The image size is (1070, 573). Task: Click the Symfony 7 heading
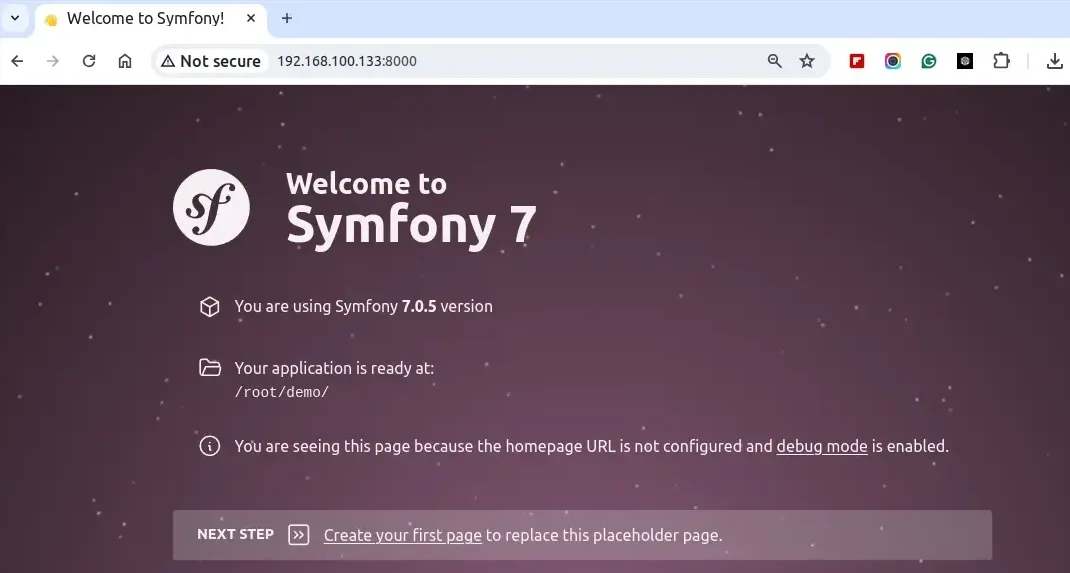[411, 224]
